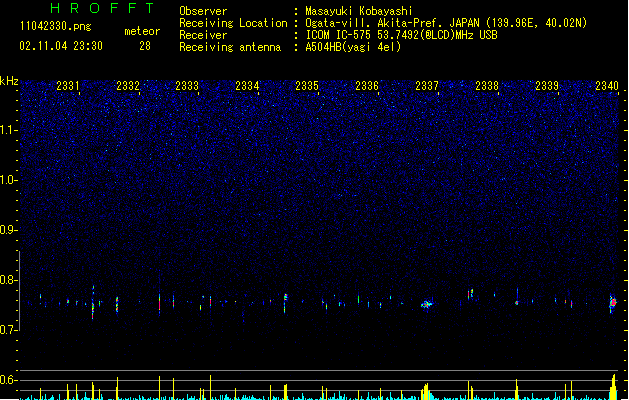Viewport: 629px width, 400px height.
Task: Click the 0.9 kHz axis label
Action: (9, 230)
